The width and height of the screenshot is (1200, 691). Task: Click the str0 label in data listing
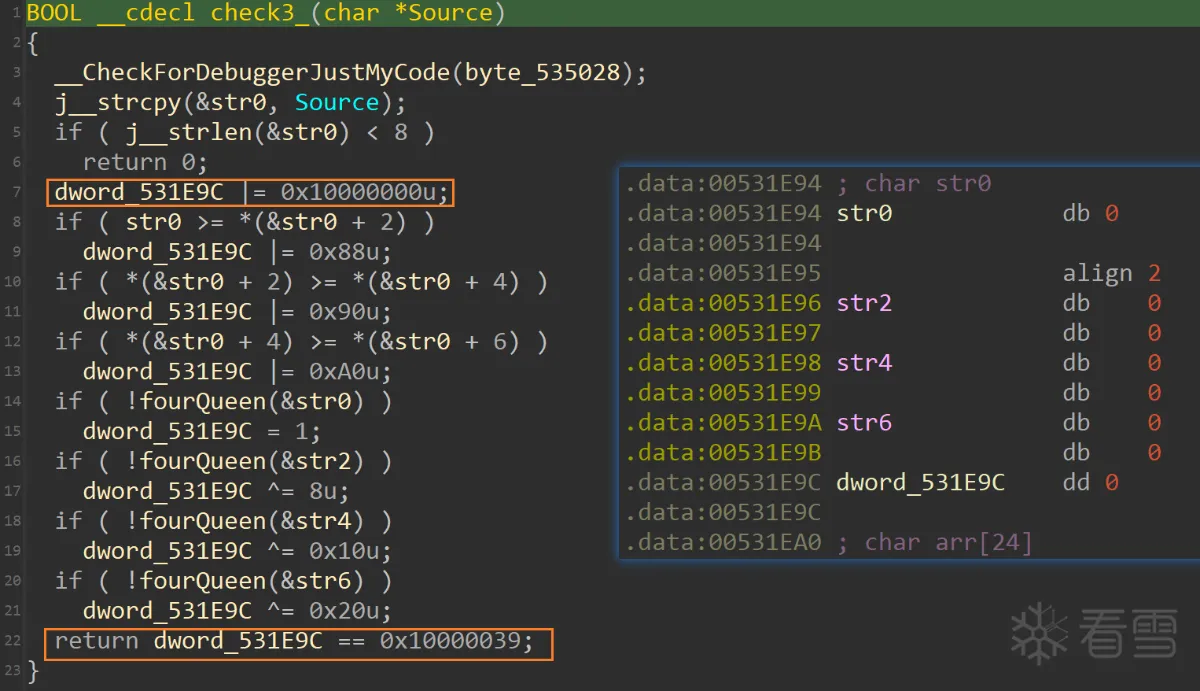coord(864,213)
